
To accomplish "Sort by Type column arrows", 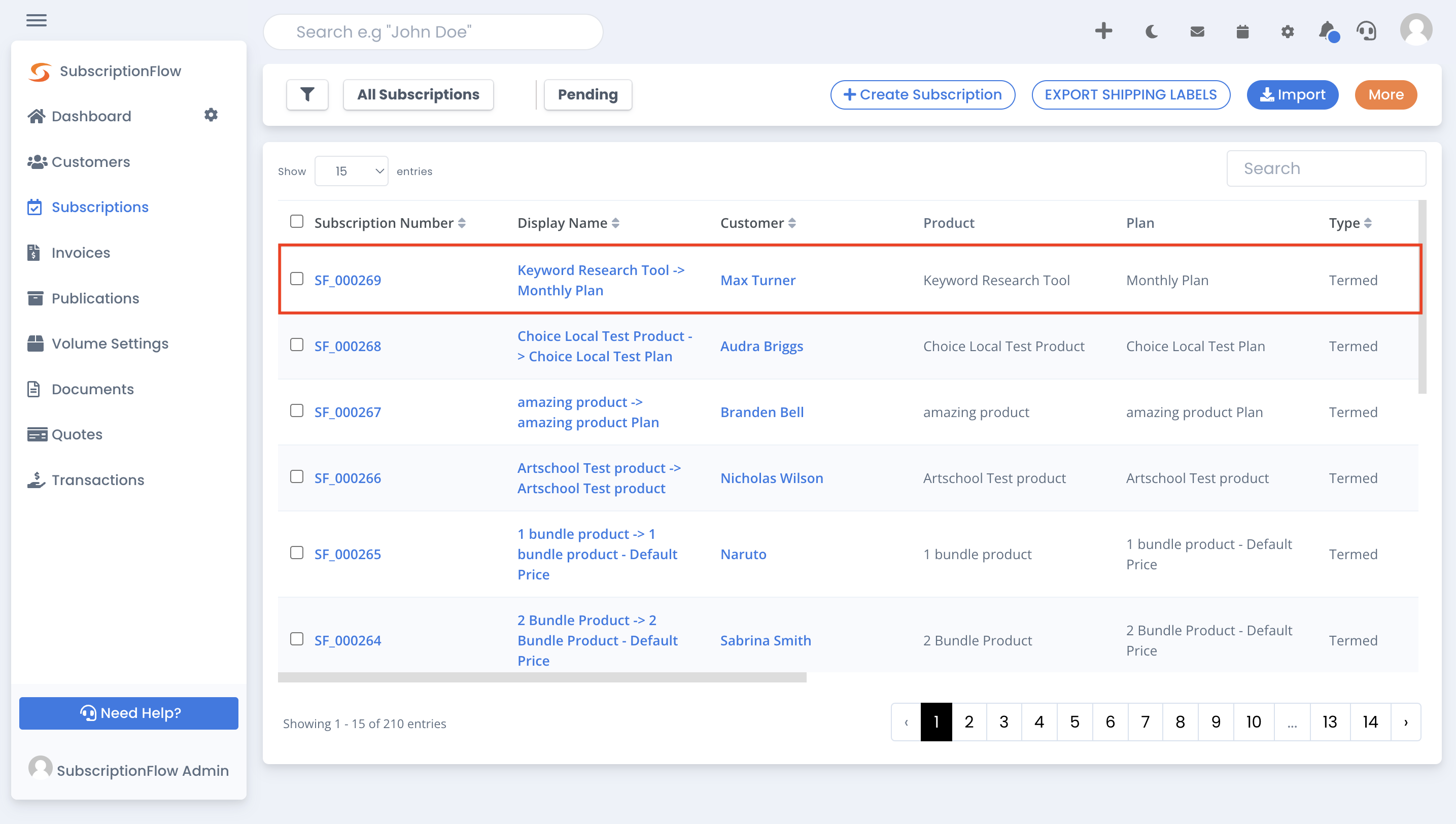I will [x=1368, y=223].
